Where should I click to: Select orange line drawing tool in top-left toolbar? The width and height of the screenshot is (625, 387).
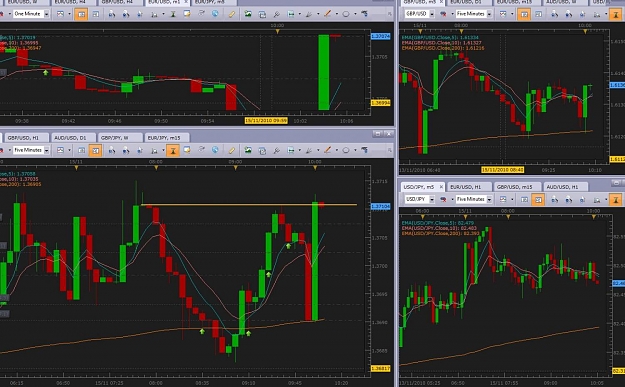click(x=328, y=14)
